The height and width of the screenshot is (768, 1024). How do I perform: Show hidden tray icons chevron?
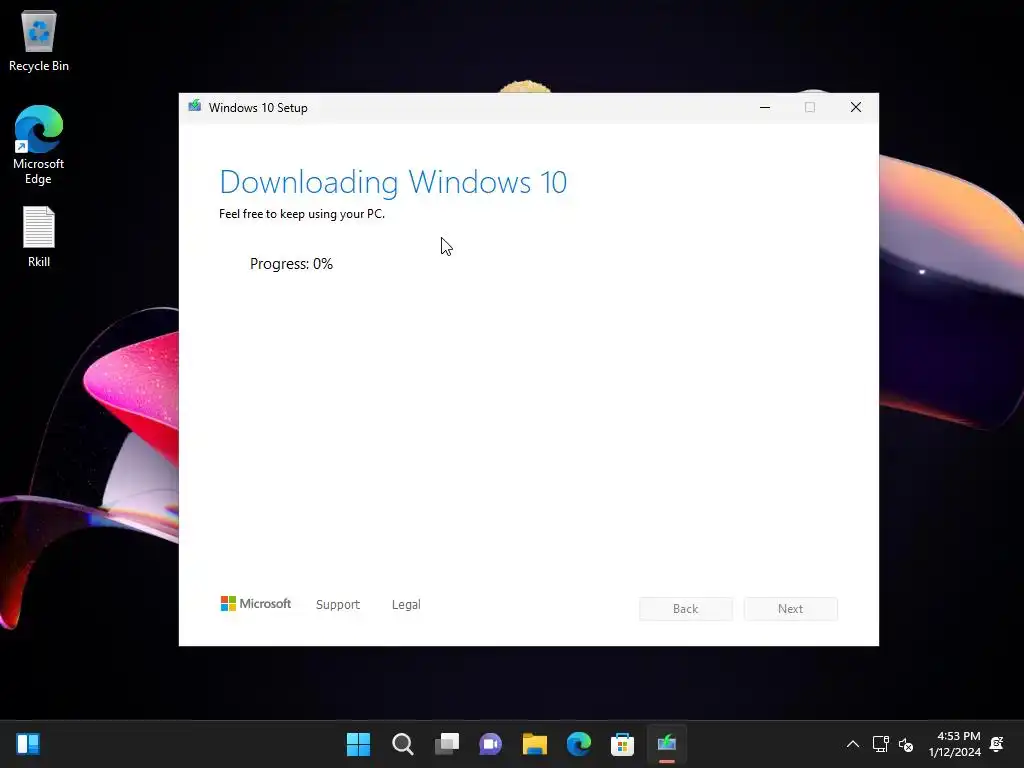tap(853, 744)
